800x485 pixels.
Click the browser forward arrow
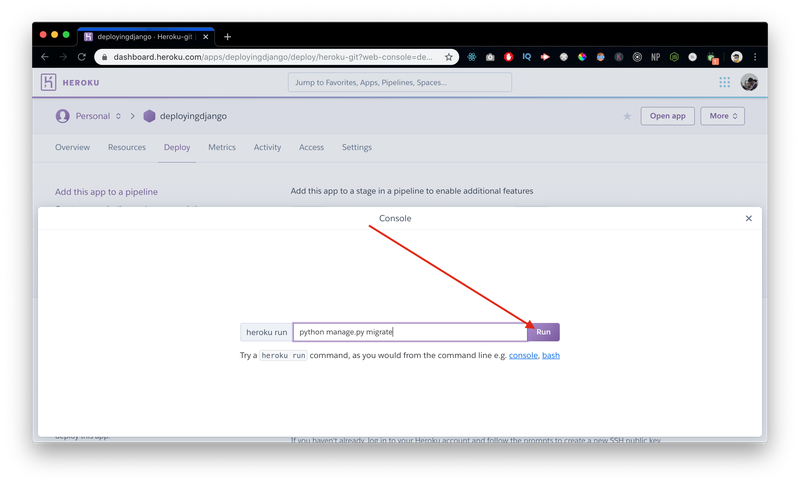tap(63, 57)
